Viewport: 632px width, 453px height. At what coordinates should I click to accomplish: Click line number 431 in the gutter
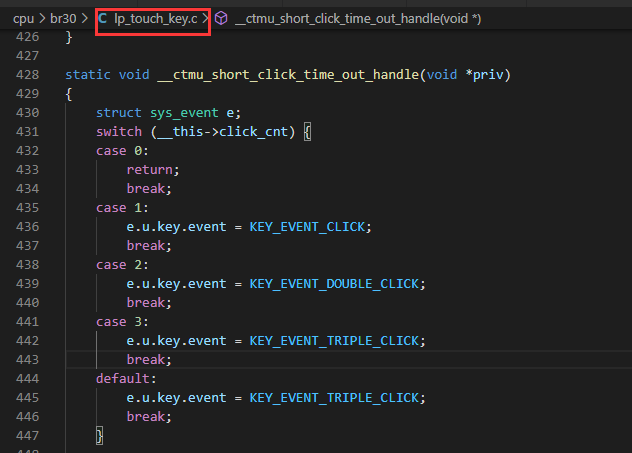[28, 132]
